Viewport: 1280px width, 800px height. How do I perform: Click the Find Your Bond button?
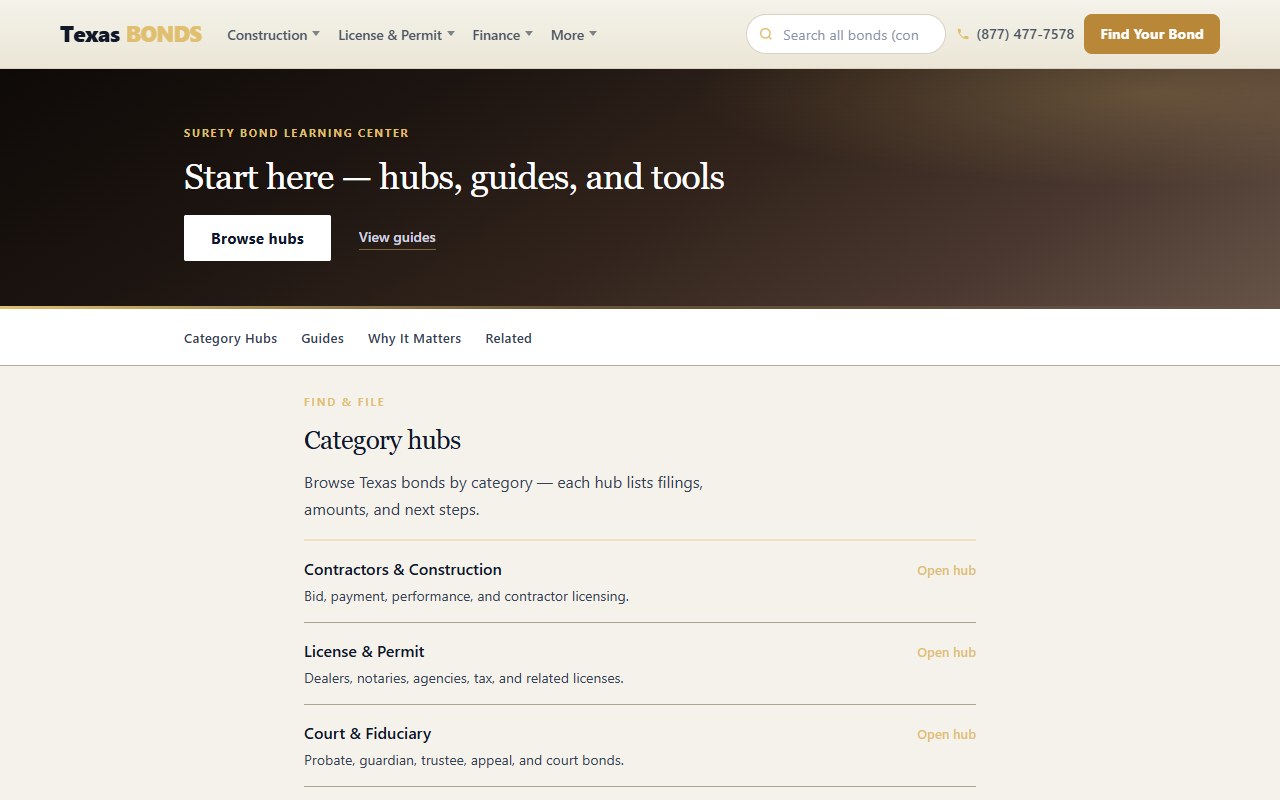pyautogui.click(x=1152, y=34)
